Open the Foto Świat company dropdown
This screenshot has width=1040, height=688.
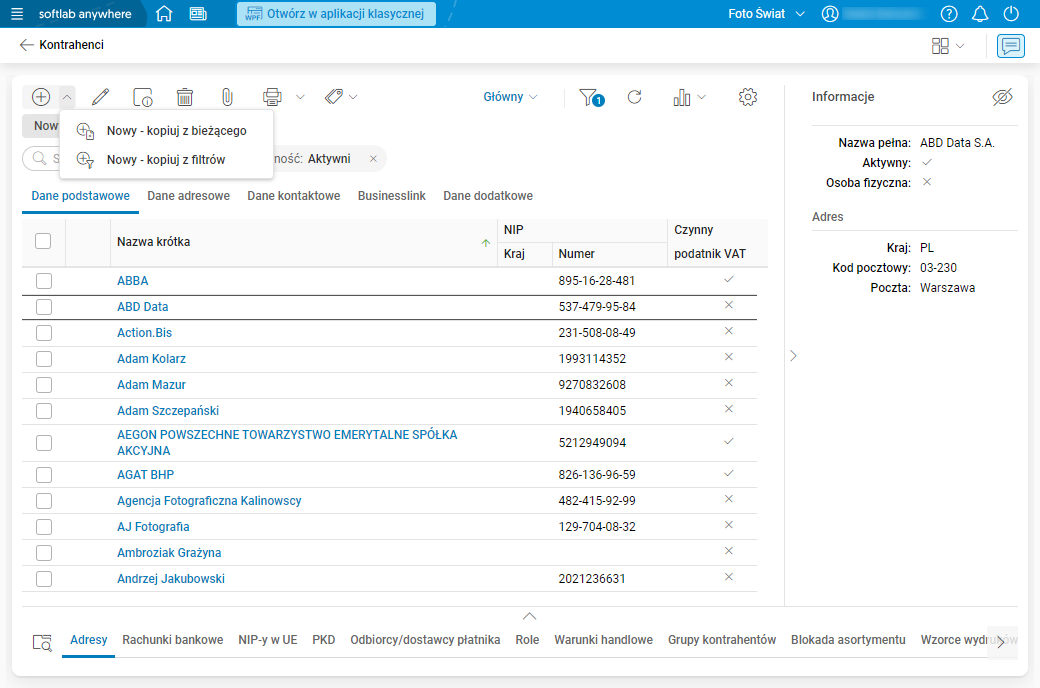[x=767, y=13]
